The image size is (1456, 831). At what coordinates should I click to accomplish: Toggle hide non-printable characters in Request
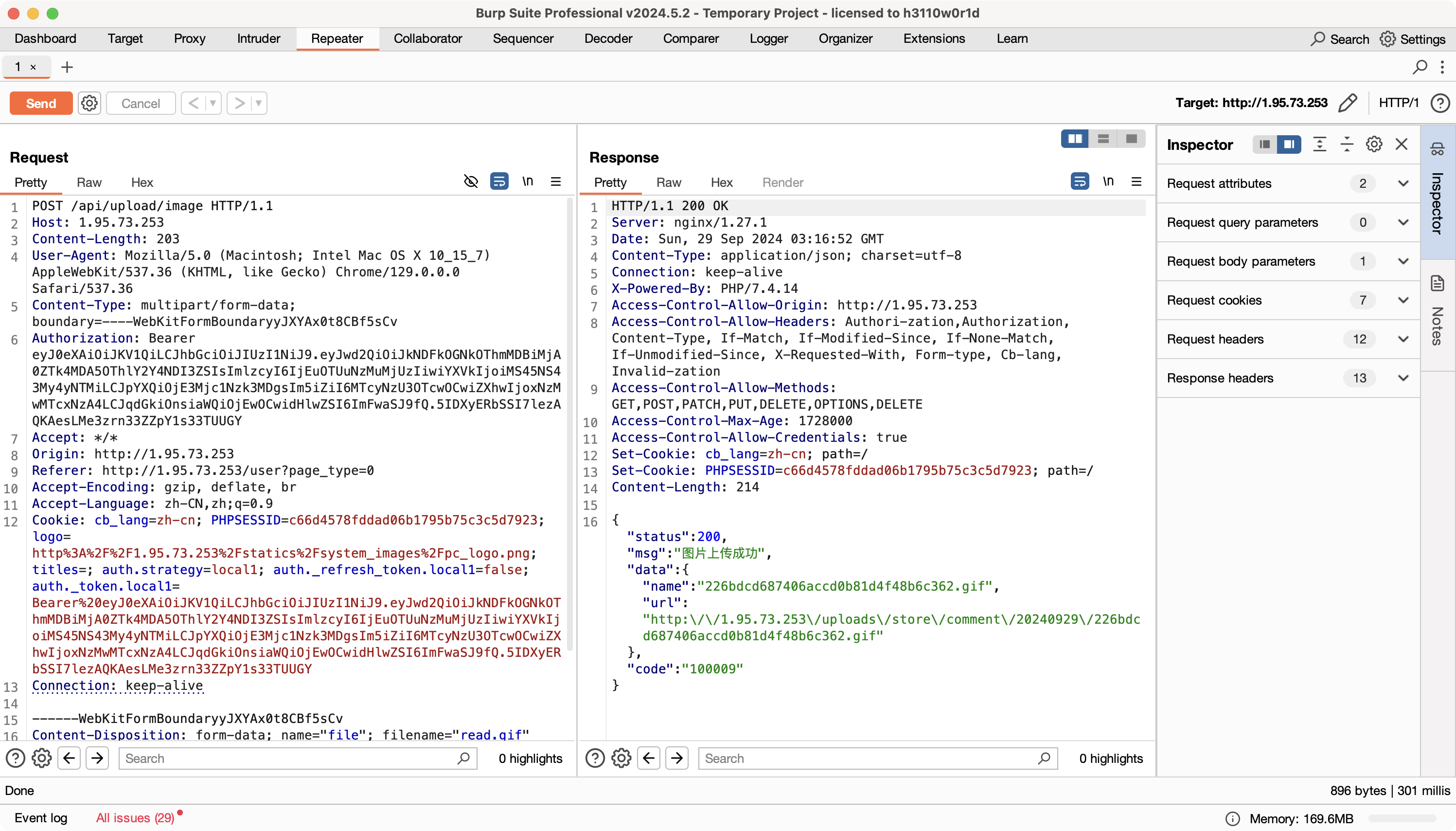point(471,181)
